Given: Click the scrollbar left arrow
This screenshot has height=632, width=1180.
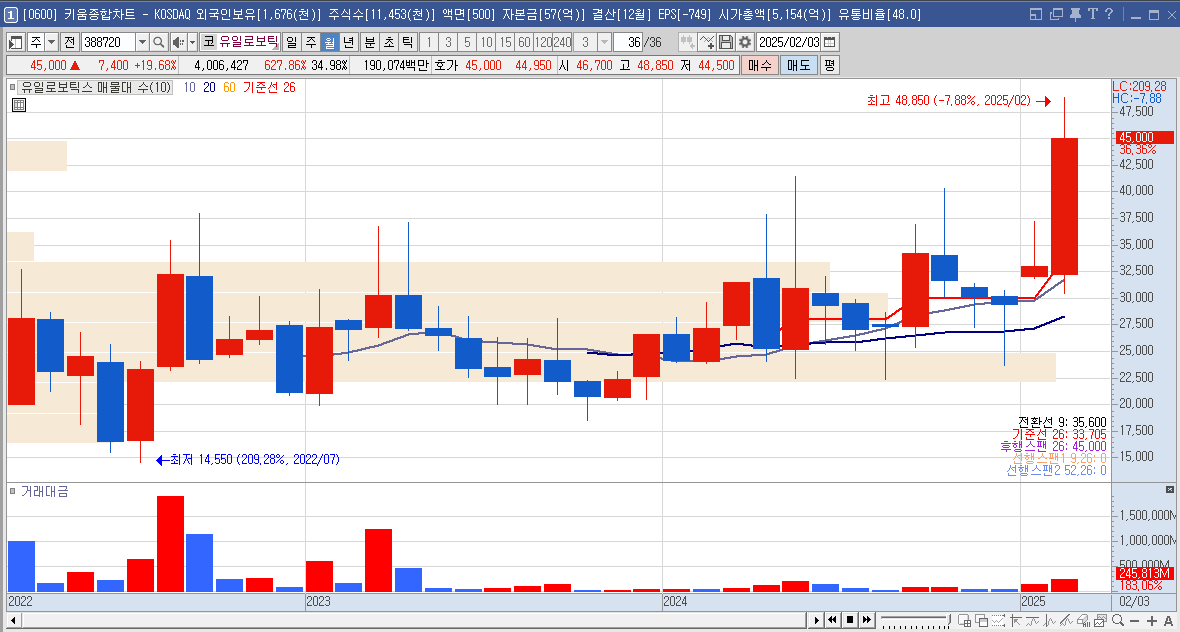Looking at the screenshot, I should point(12,620).
